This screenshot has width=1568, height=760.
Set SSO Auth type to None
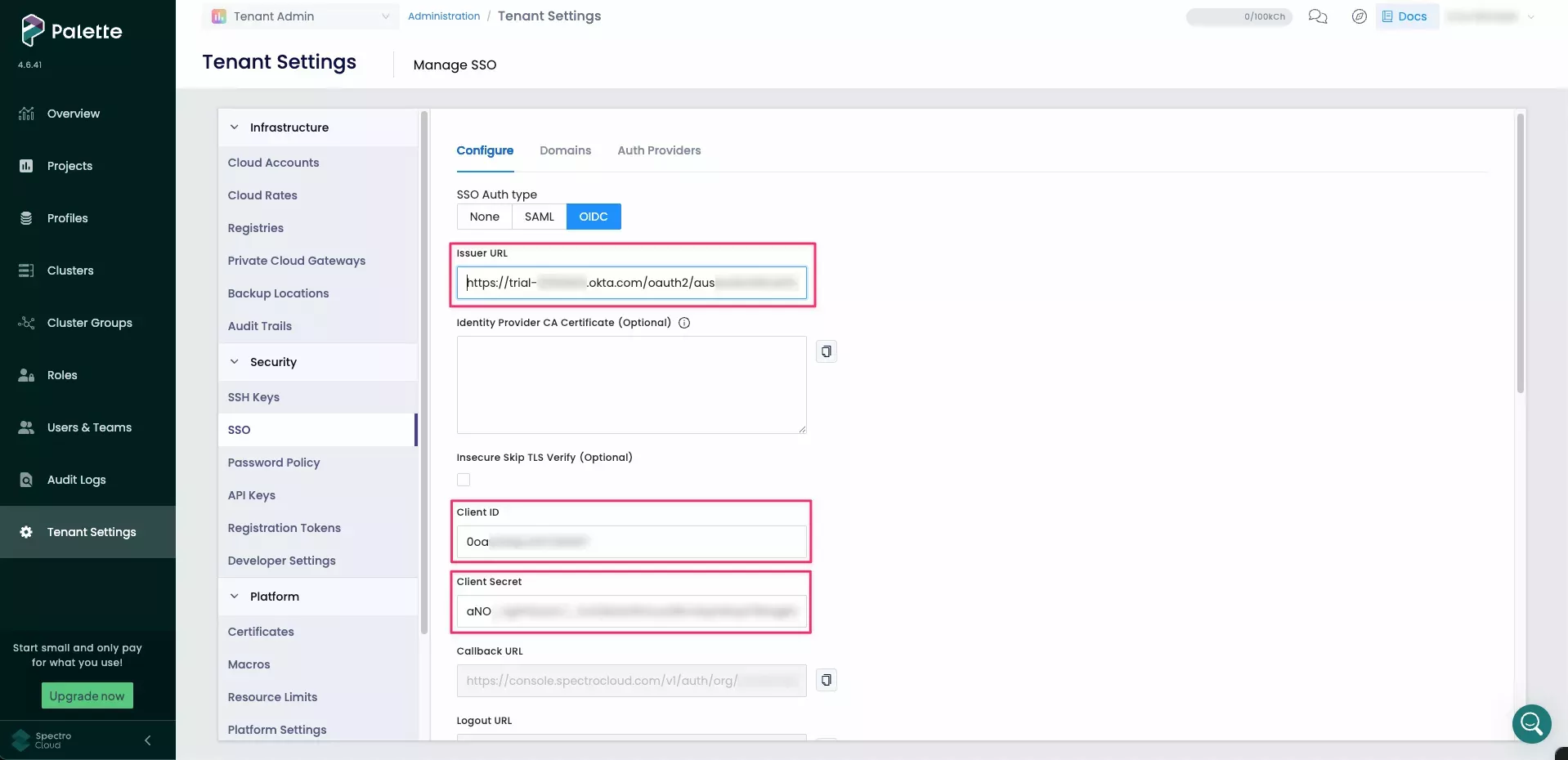pos(484,217)
